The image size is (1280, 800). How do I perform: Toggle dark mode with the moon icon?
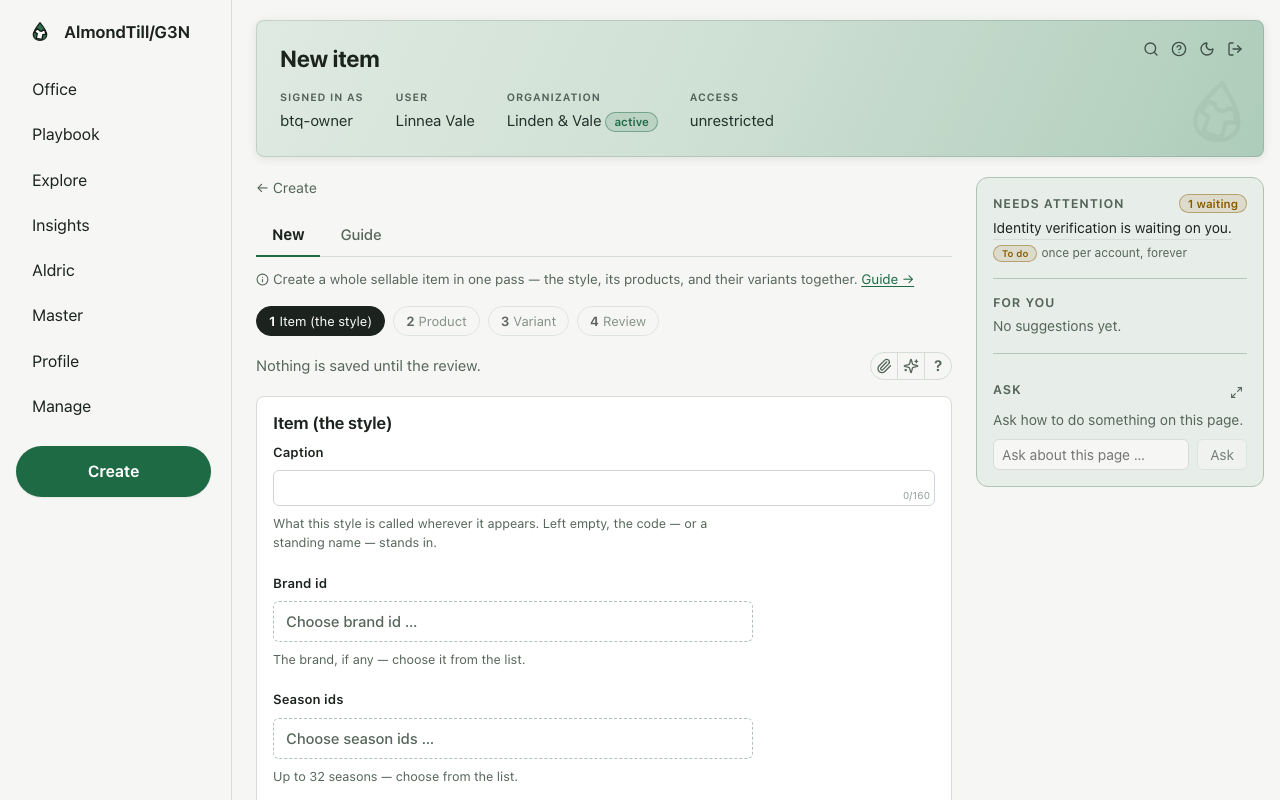[1207, 49]
